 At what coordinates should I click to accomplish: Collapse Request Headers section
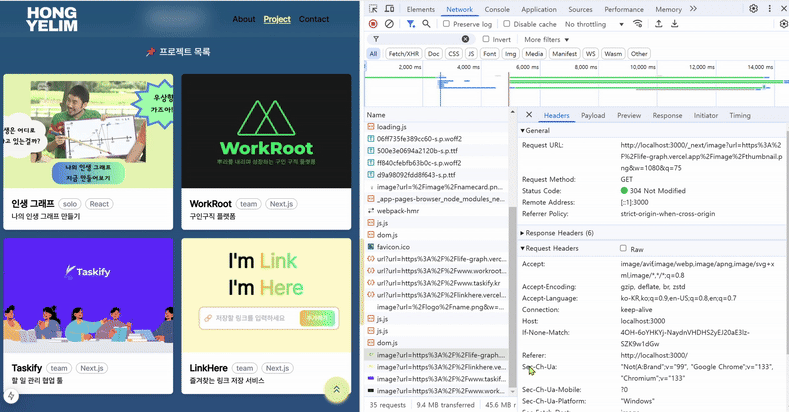(549, 248)
